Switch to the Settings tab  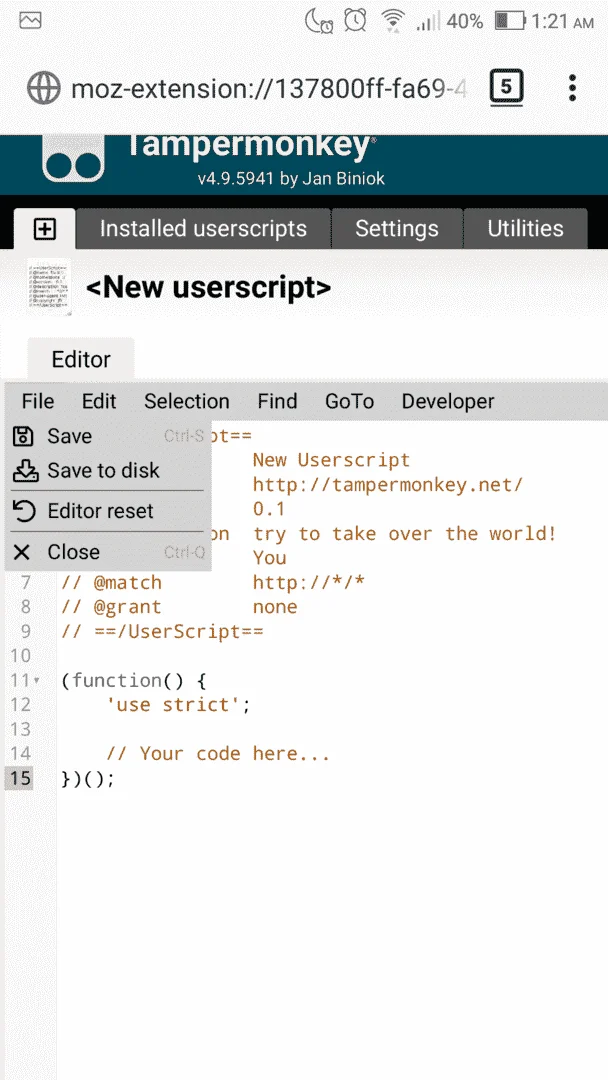[397, 229]
